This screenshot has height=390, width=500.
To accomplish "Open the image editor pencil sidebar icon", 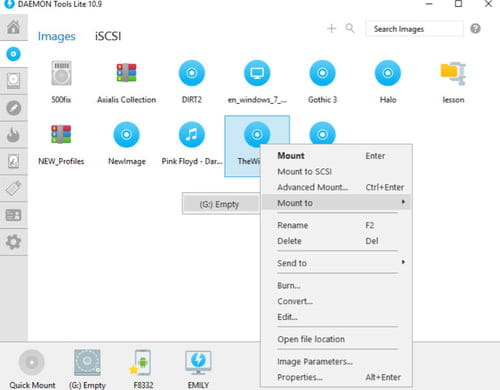I will [13, 108].
